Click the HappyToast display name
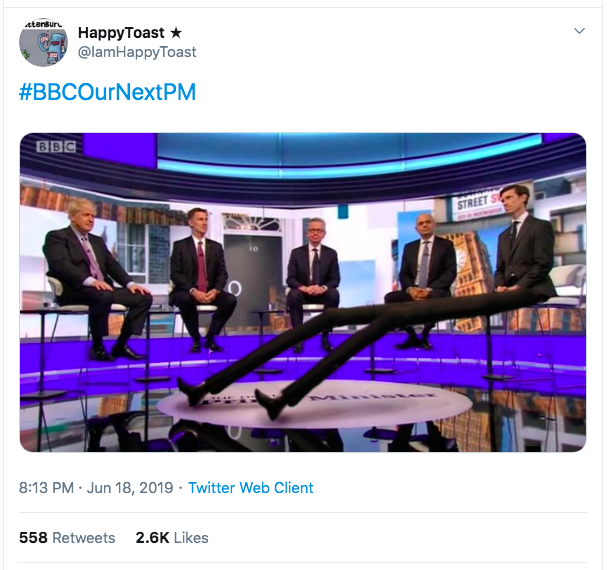Viewport: 607px width, 570px height. click(x=121, y=33)
